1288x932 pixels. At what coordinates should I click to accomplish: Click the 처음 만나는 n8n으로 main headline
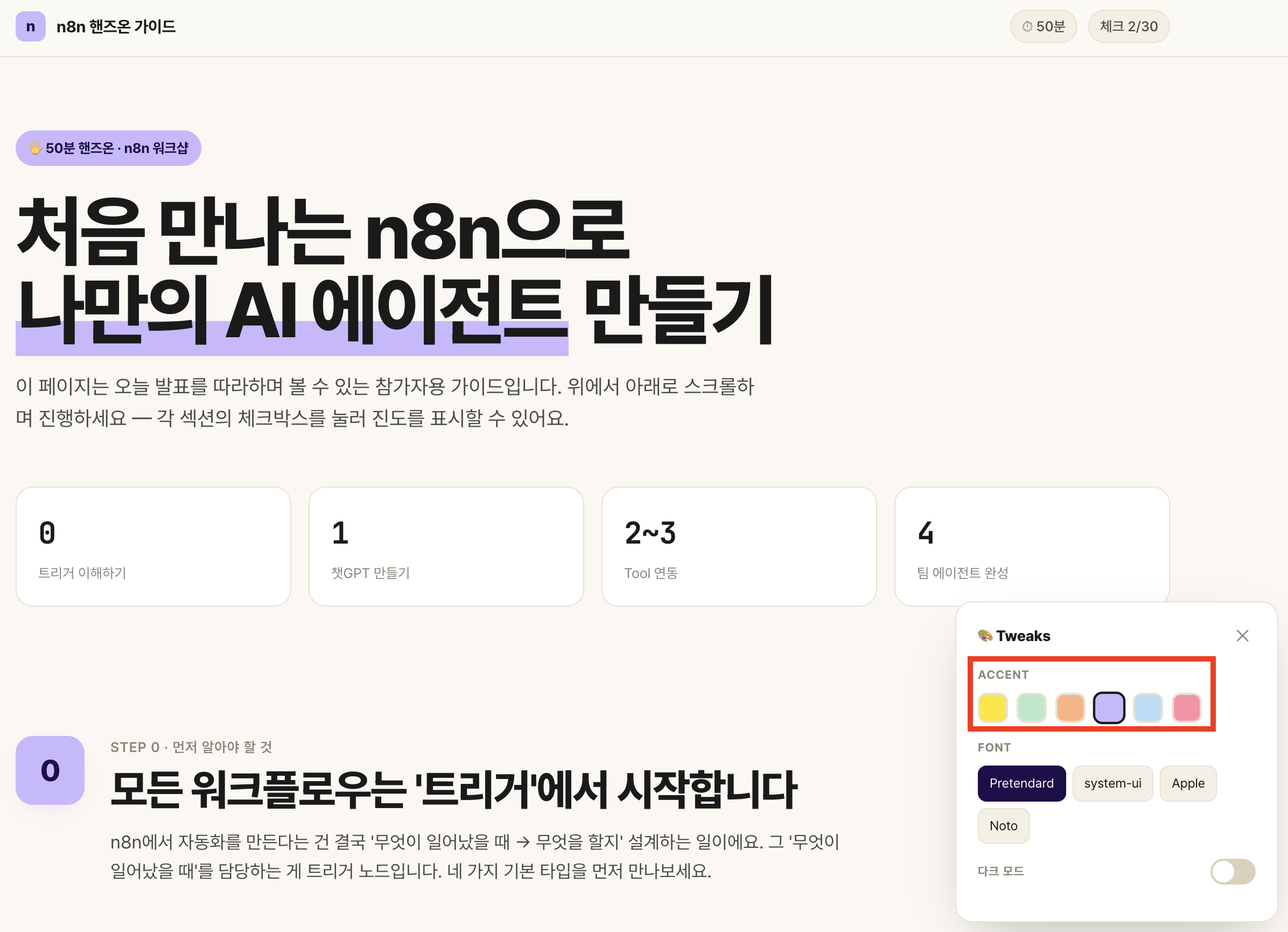pyautogui.click(x=323, y=232)
